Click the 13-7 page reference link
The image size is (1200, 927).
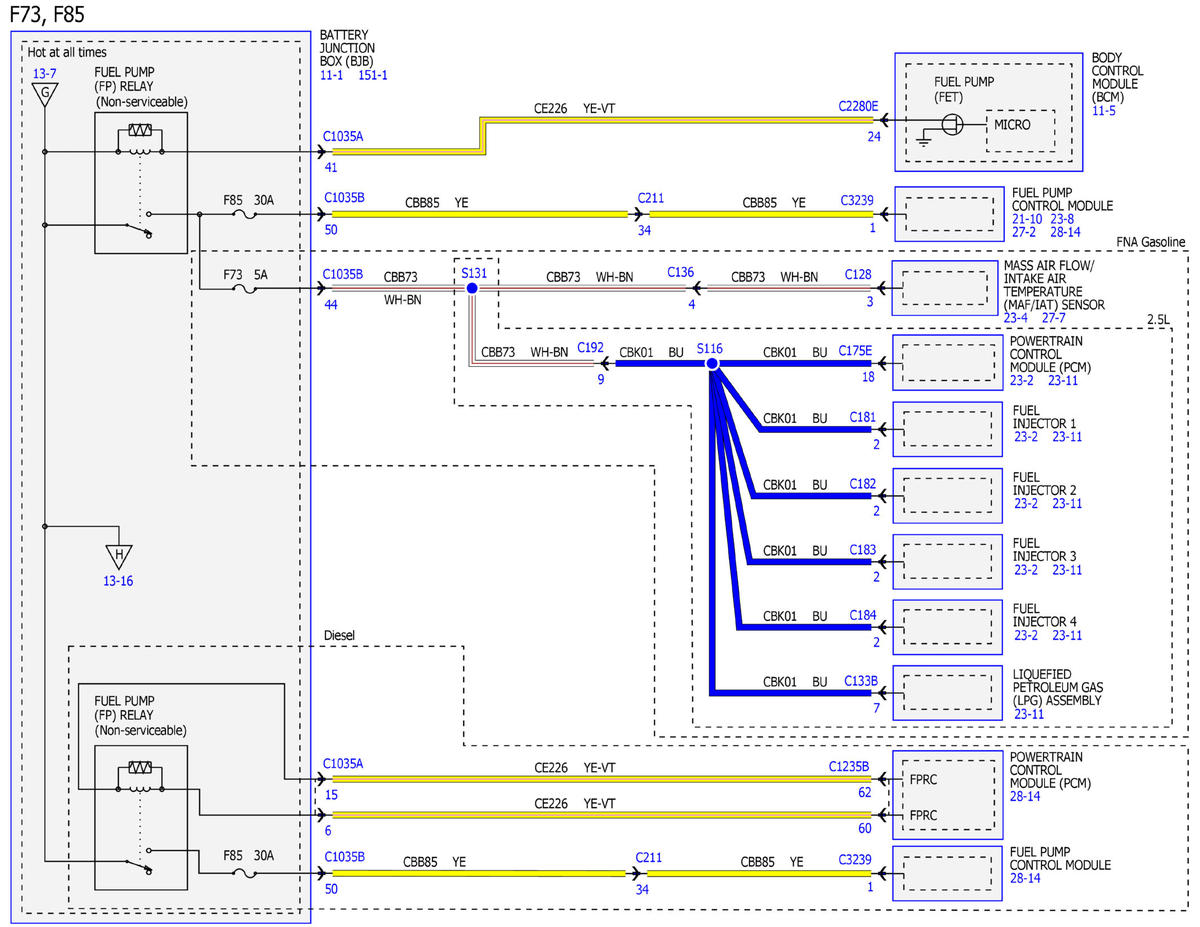pos(43,73)
